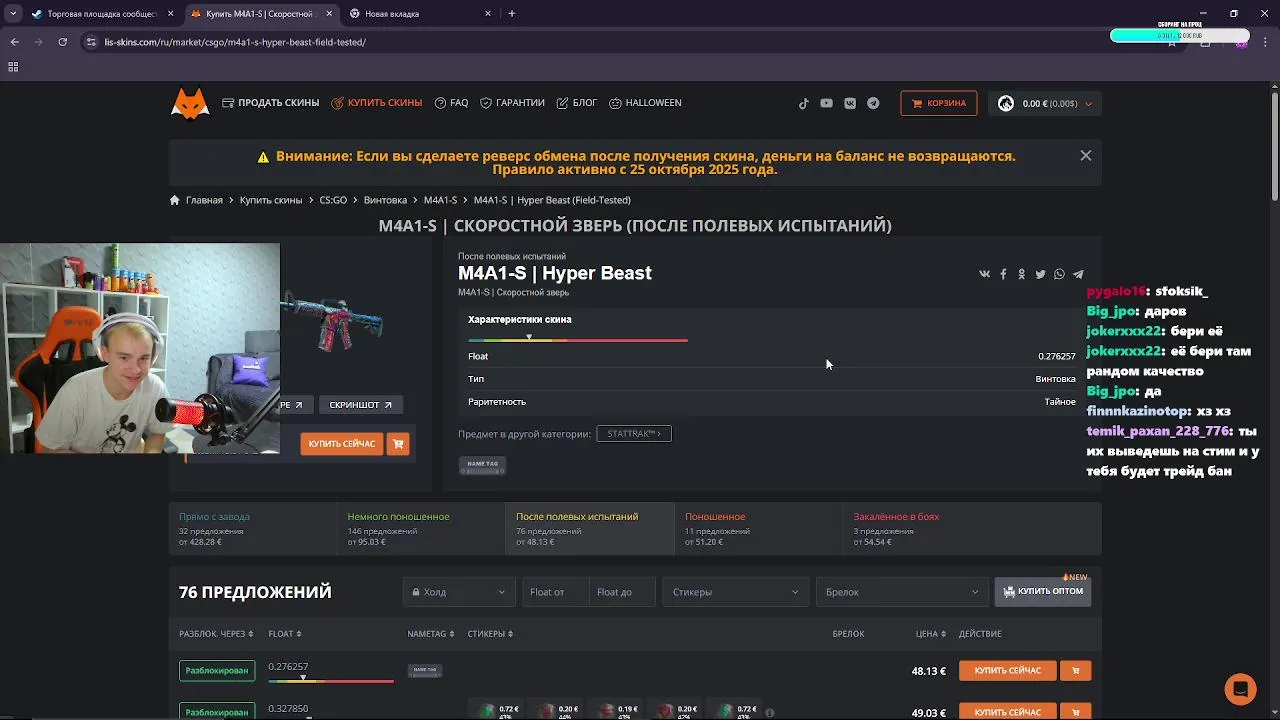Go back in browser history
This screenshot has width=1280, height=720.
click(x=14, y=42)
